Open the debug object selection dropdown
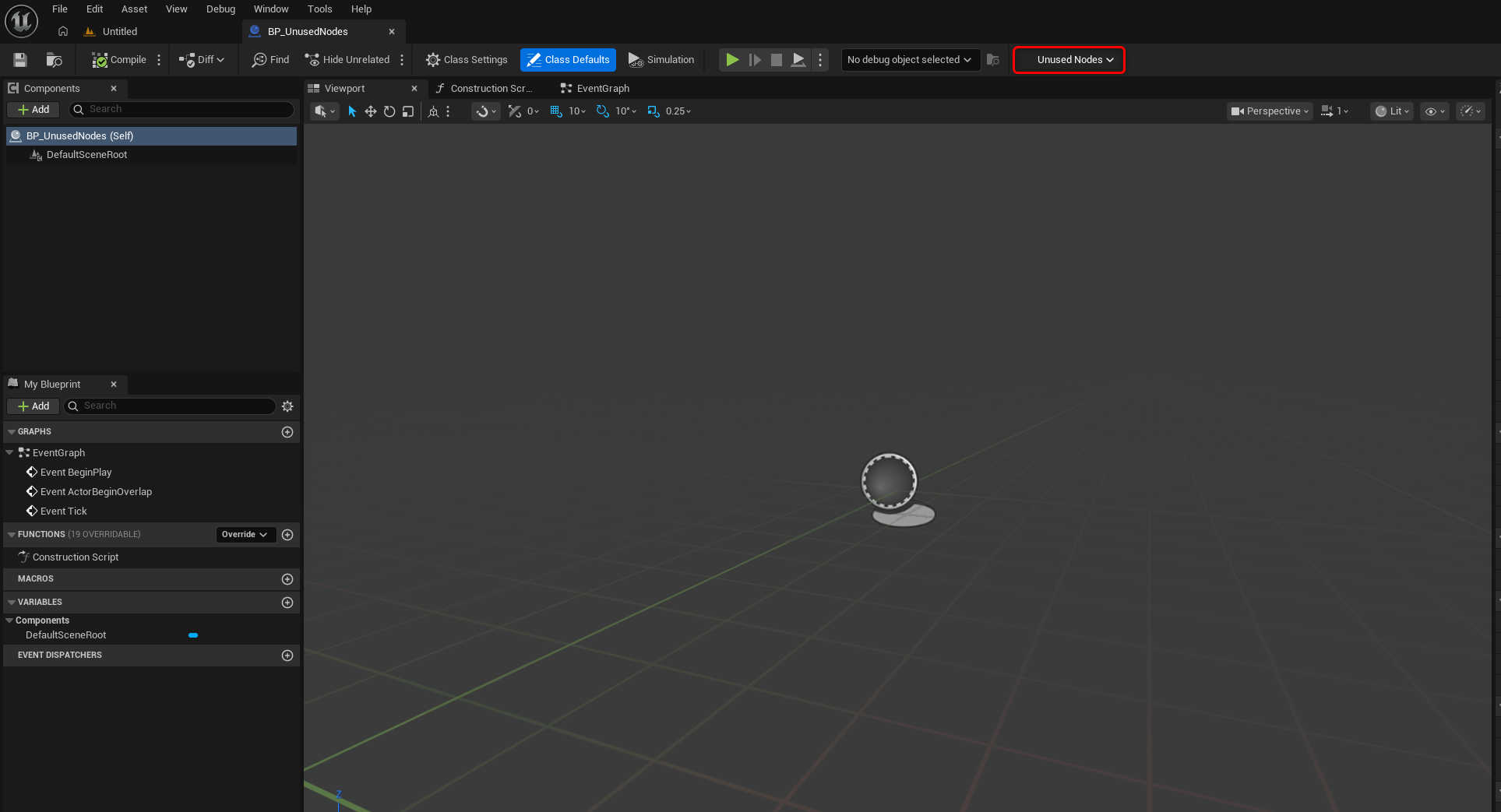Viewport: 1501px width, 812px height. click(910, 60)
